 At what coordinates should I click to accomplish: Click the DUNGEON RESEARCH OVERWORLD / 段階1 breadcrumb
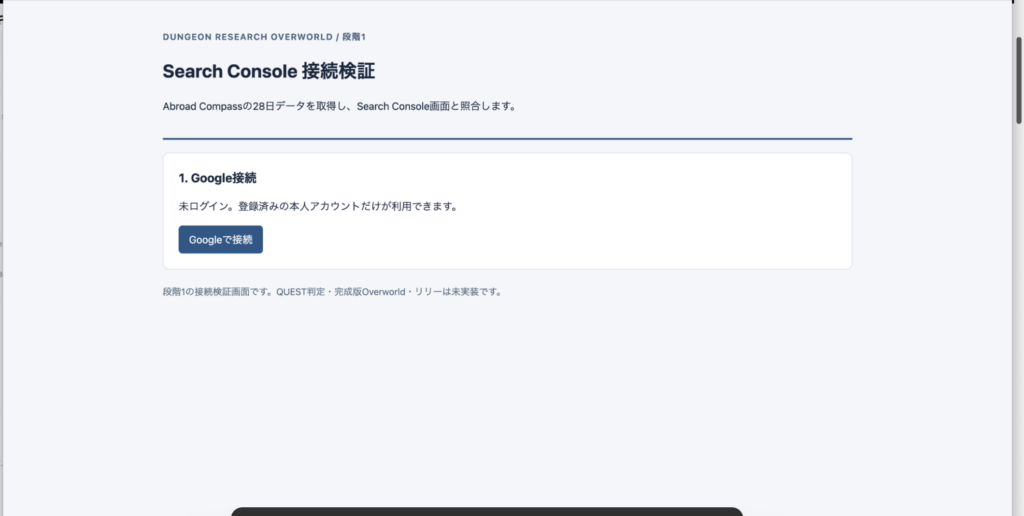coord(264,37)
